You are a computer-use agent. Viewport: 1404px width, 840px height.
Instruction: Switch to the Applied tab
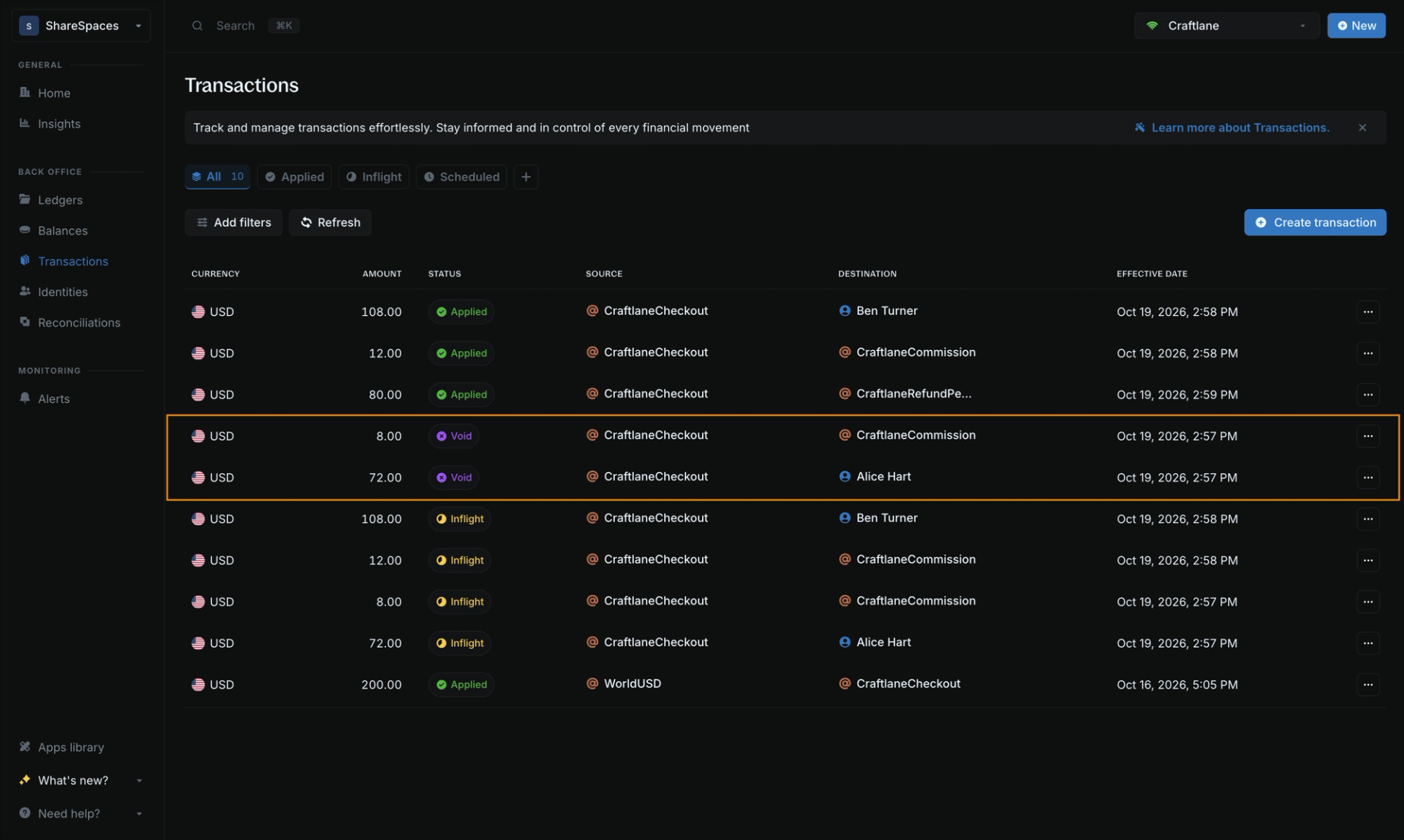pos(295,177)
